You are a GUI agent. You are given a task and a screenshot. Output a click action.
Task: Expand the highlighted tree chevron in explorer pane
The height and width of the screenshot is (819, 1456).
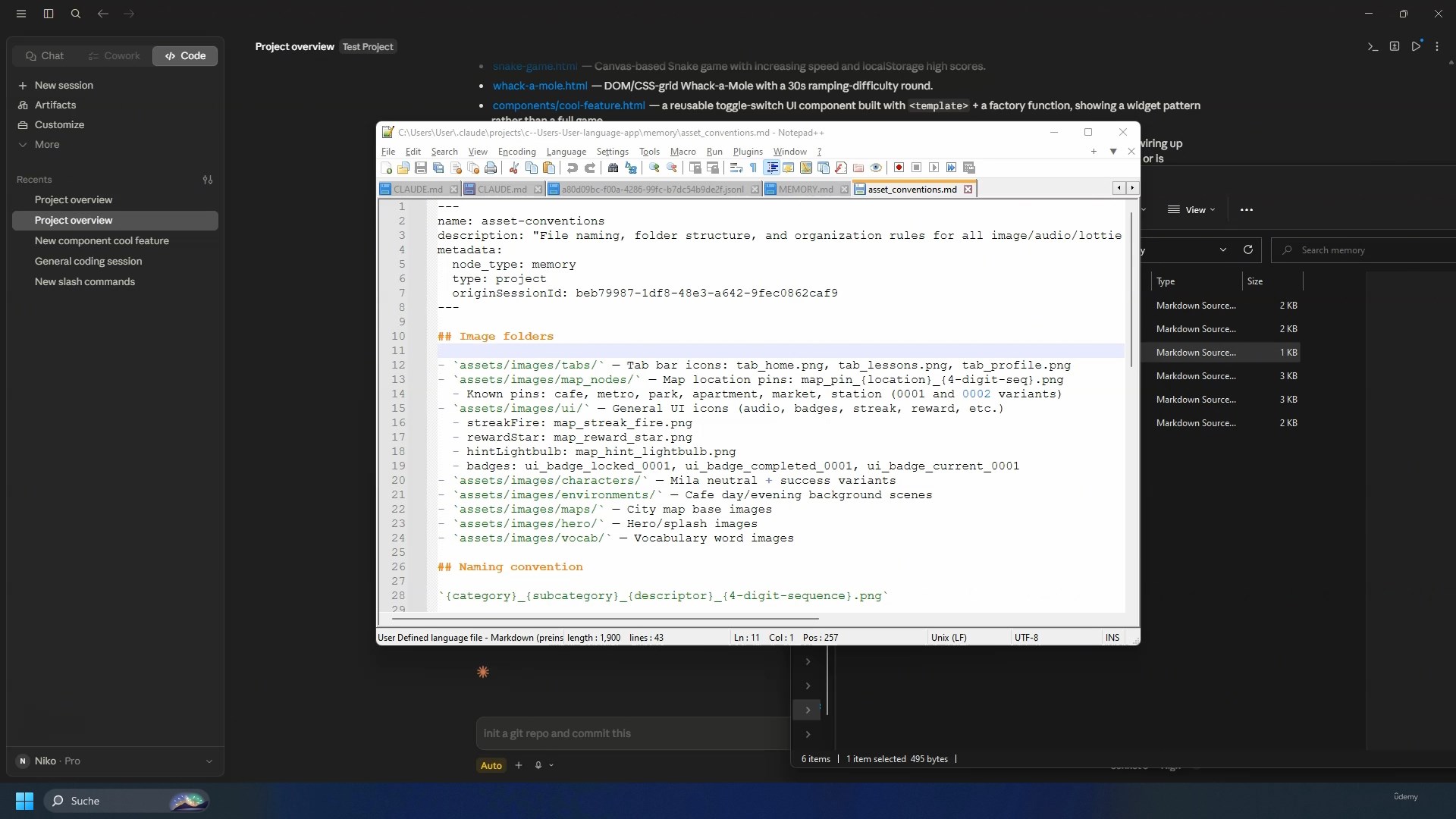tap(808, 709)
